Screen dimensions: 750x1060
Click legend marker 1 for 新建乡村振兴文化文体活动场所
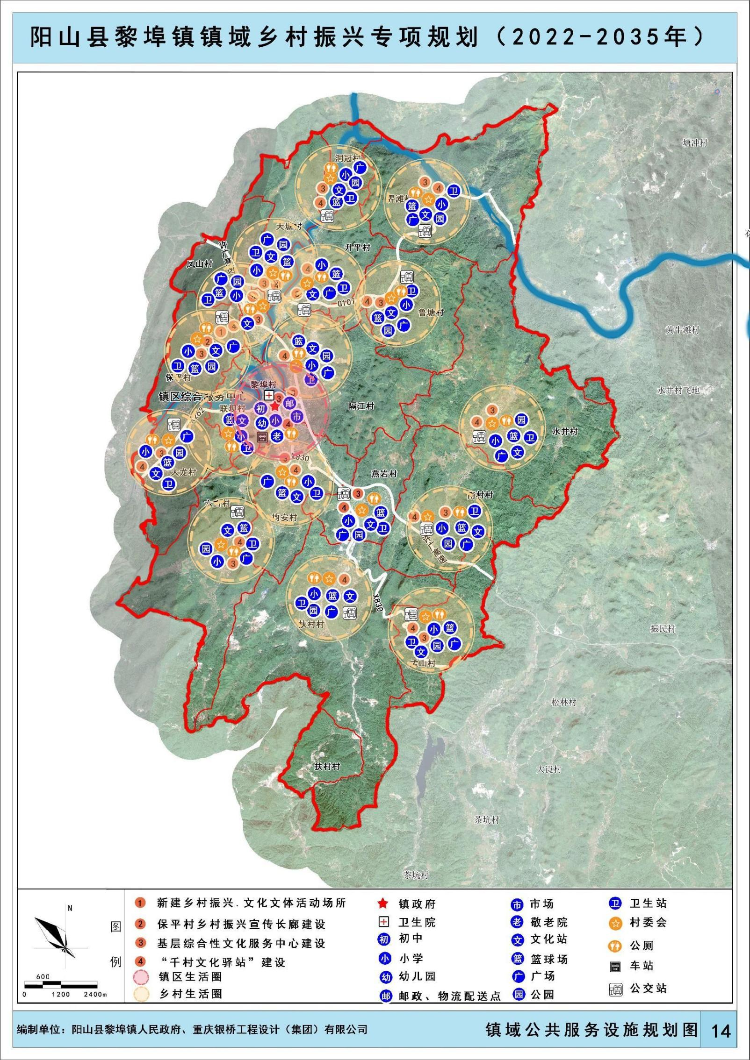pyautogui.click(x=141, y=902)
